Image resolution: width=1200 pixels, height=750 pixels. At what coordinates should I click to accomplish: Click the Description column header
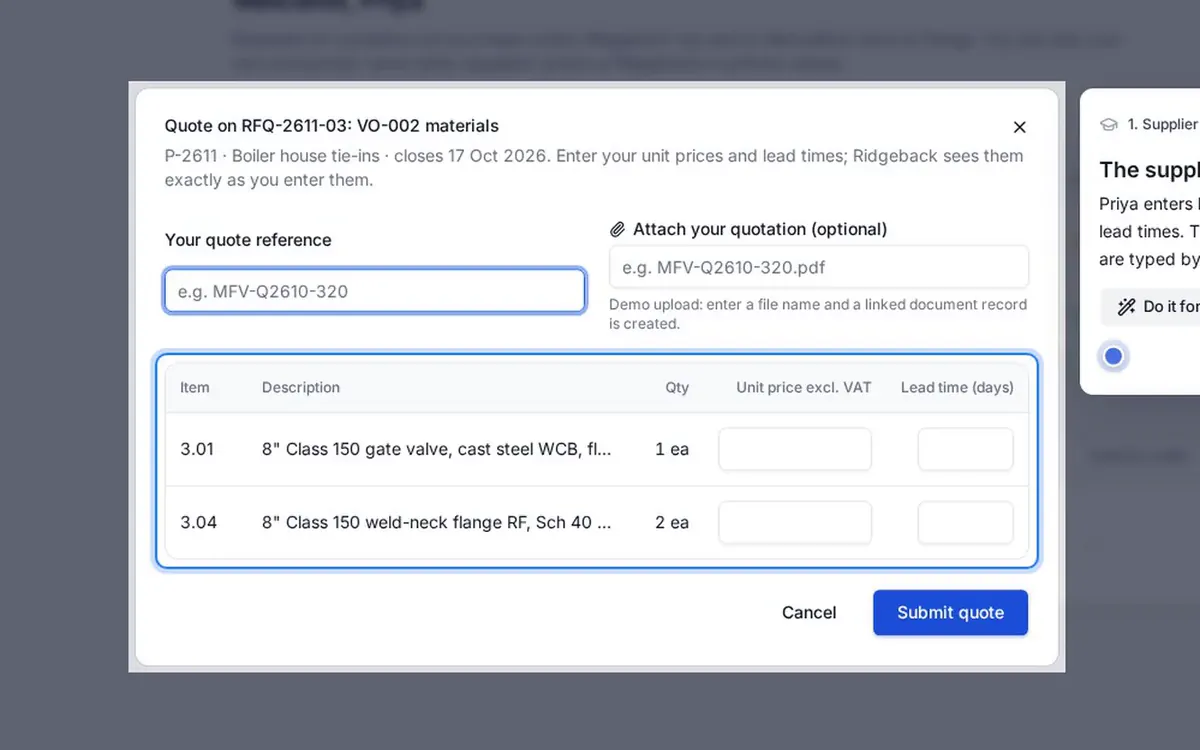coord(301,387)
